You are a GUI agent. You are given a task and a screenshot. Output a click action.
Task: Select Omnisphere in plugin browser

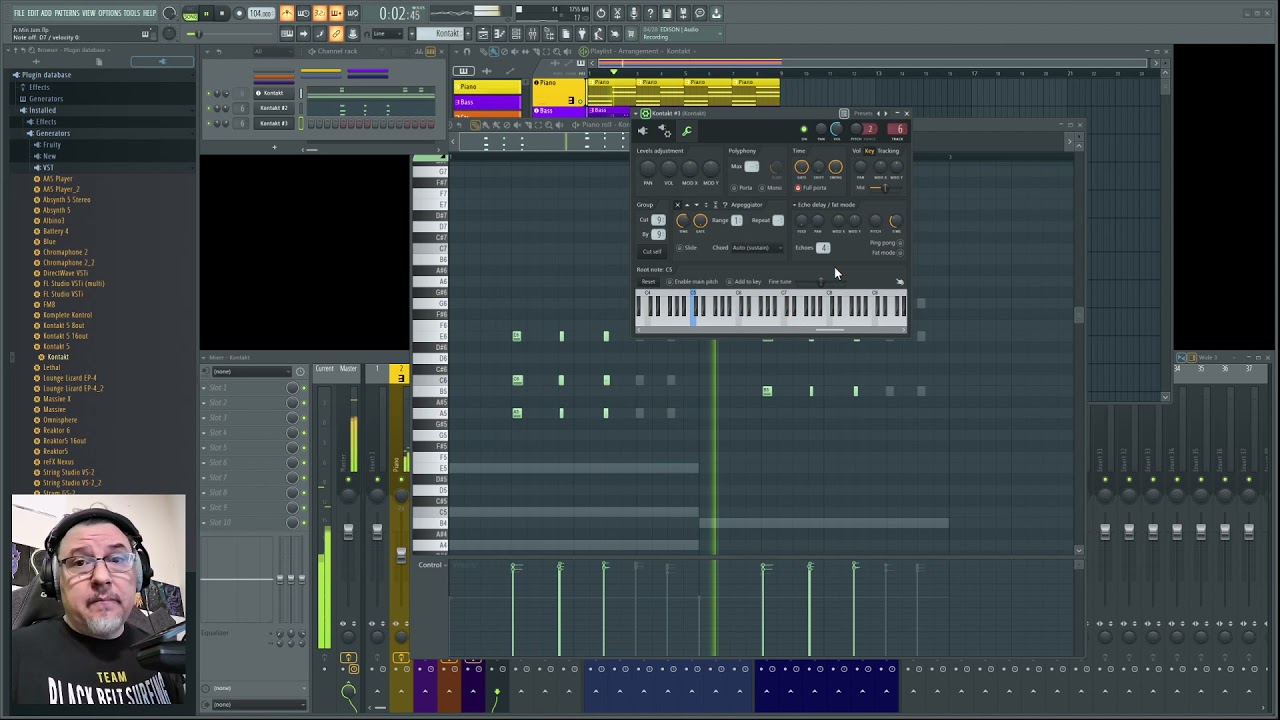pos(60,420)
